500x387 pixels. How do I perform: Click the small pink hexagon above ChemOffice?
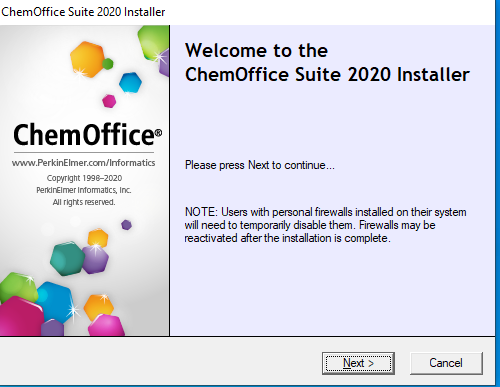point(109,101)
